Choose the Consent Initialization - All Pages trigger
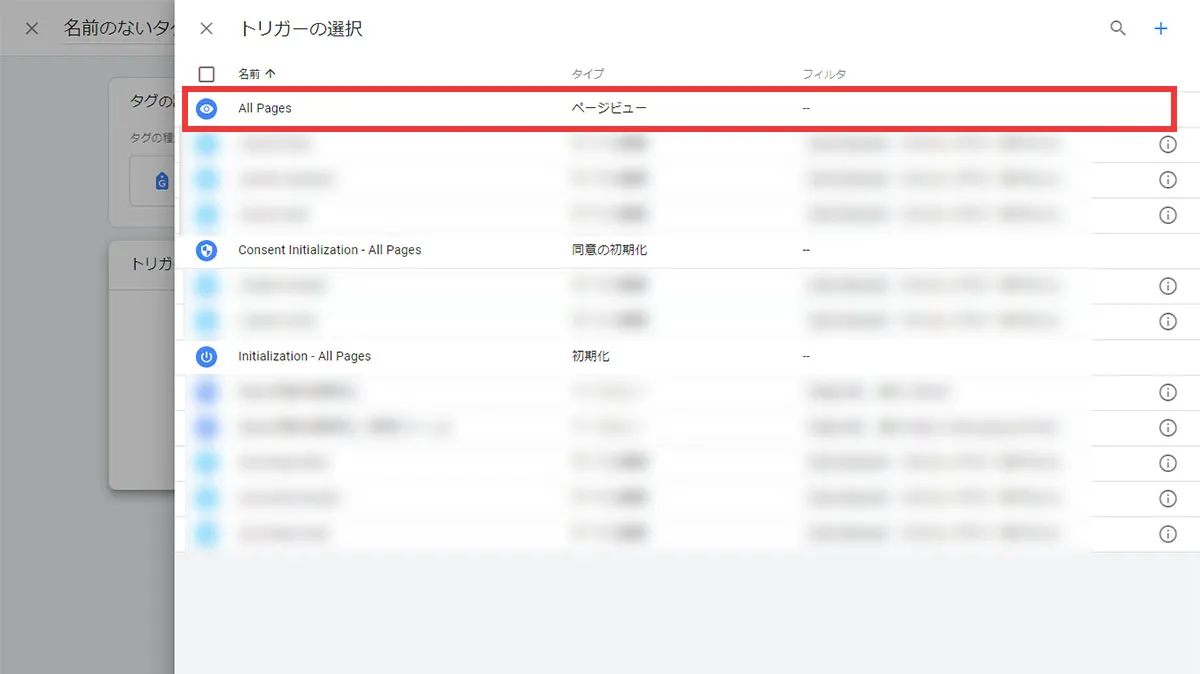The width and height of the screenshot is (1200, 674). click(x=329, y=250)
